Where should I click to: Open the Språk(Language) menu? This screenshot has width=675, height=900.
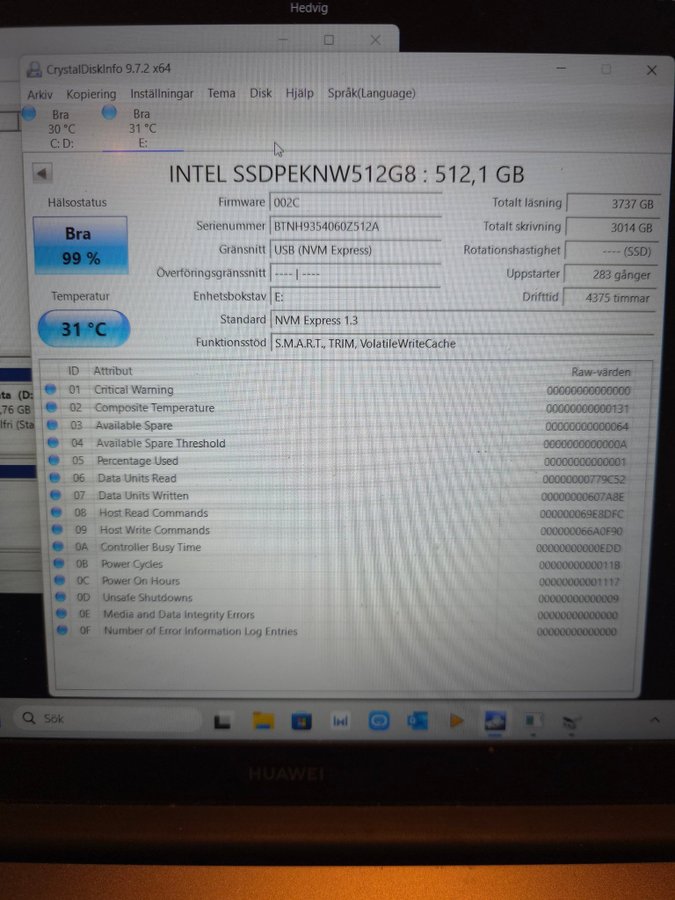click(371, 93)
